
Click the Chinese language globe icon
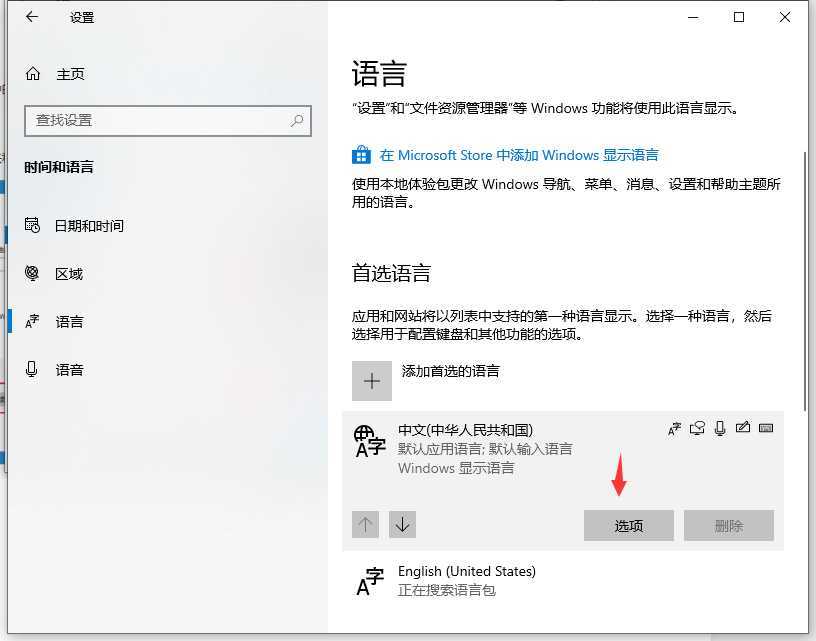pyautogui.click(x=369, y=441)
